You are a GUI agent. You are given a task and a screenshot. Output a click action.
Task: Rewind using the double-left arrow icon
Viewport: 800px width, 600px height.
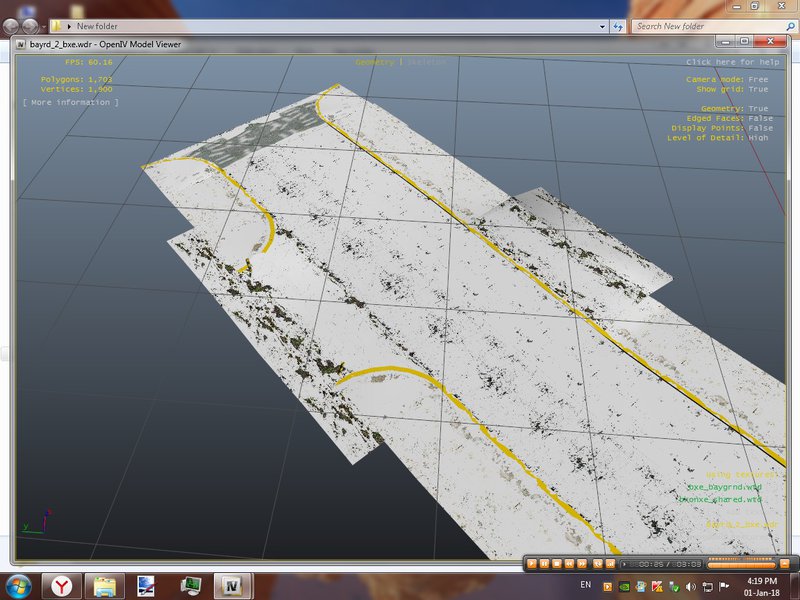click(569, 564)
